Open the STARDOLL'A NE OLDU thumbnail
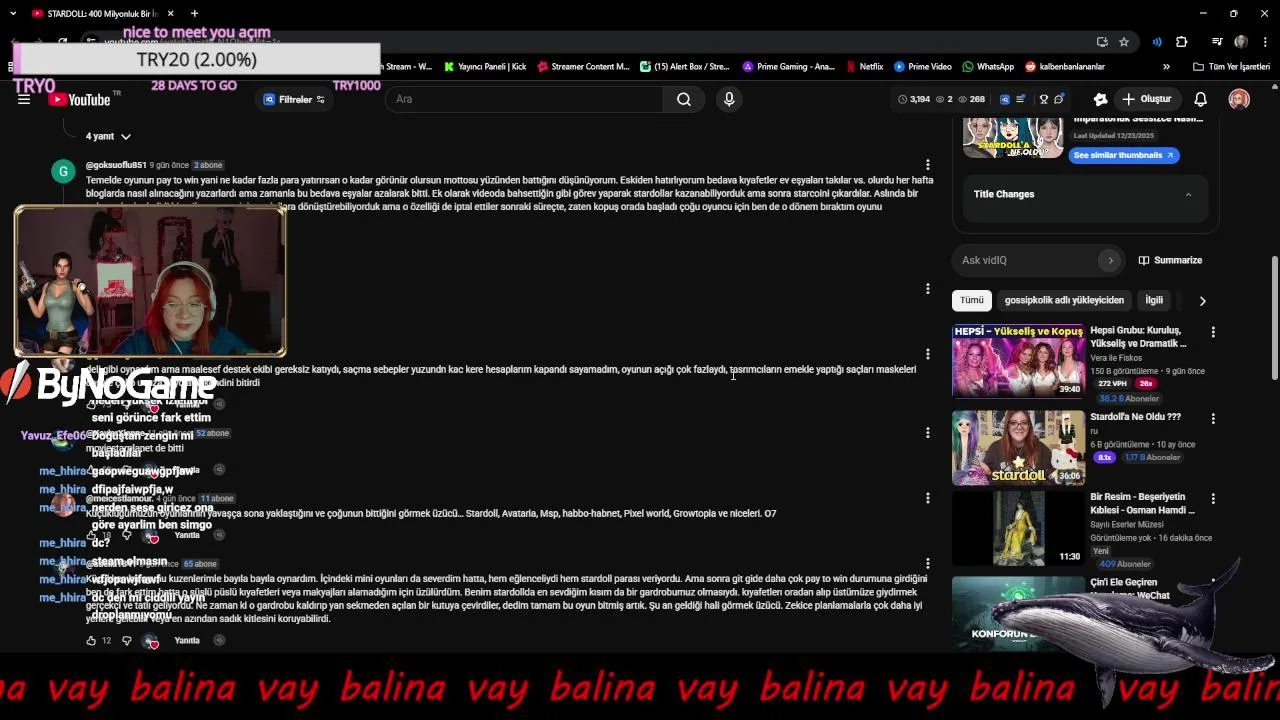This screenshot has width=1280, height=720. coord(1013,138)
